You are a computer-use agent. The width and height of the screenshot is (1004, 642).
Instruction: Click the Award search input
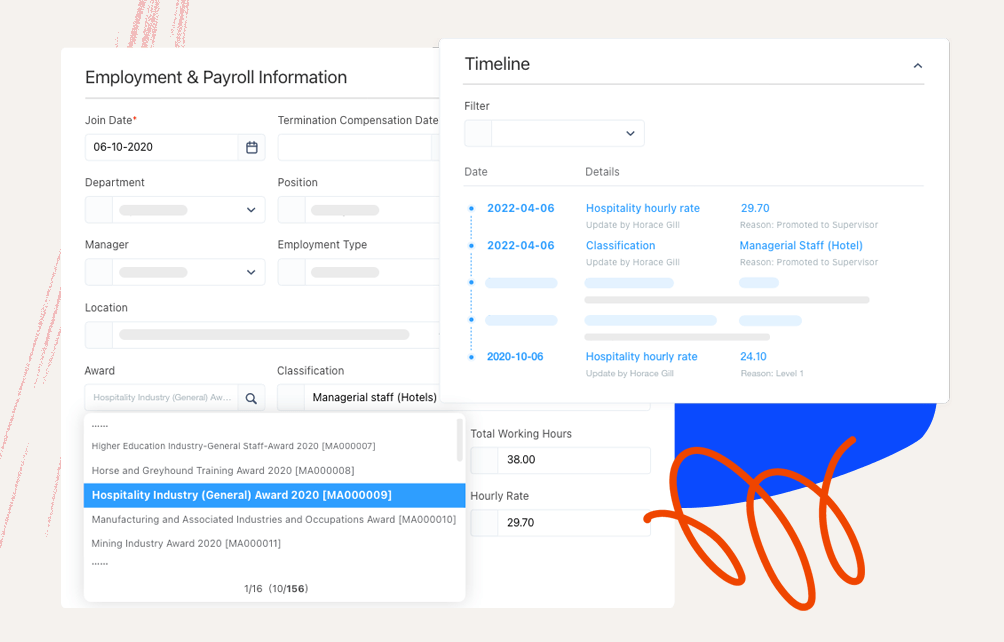(x=161, y=397)
